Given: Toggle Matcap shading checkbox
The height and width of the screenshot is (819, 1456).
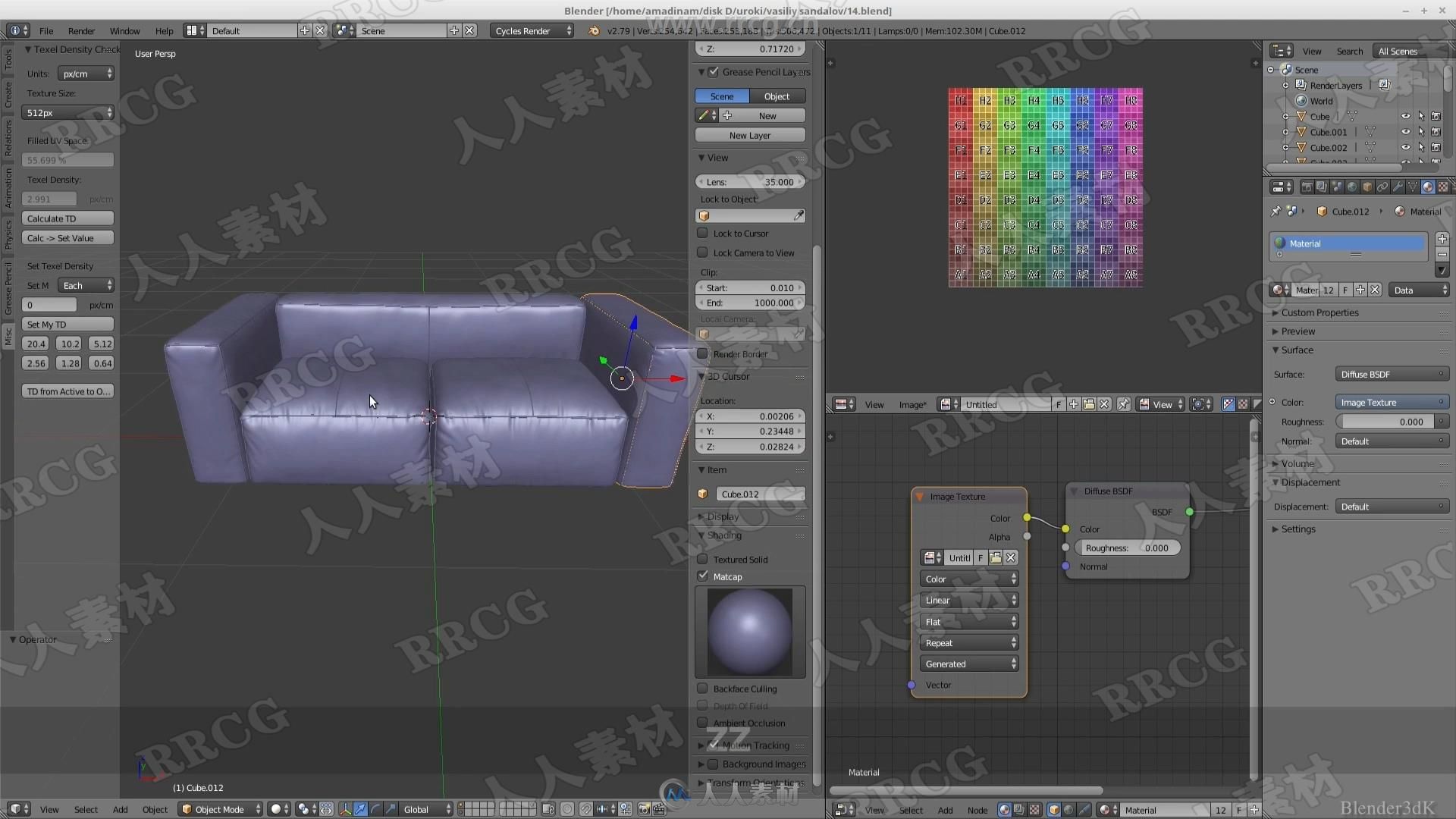Looking at the screenshot, I should (x=703, y=576).
